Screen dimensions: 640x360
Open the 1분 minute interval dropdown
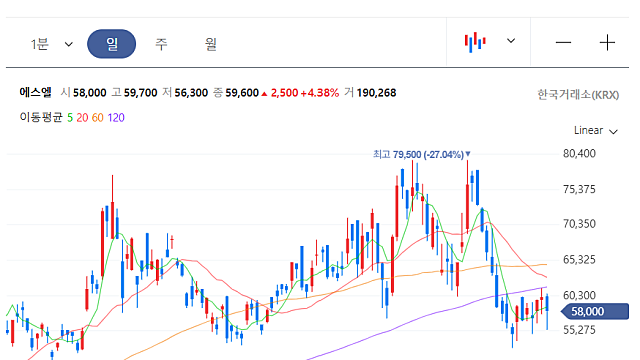point(51,44)
